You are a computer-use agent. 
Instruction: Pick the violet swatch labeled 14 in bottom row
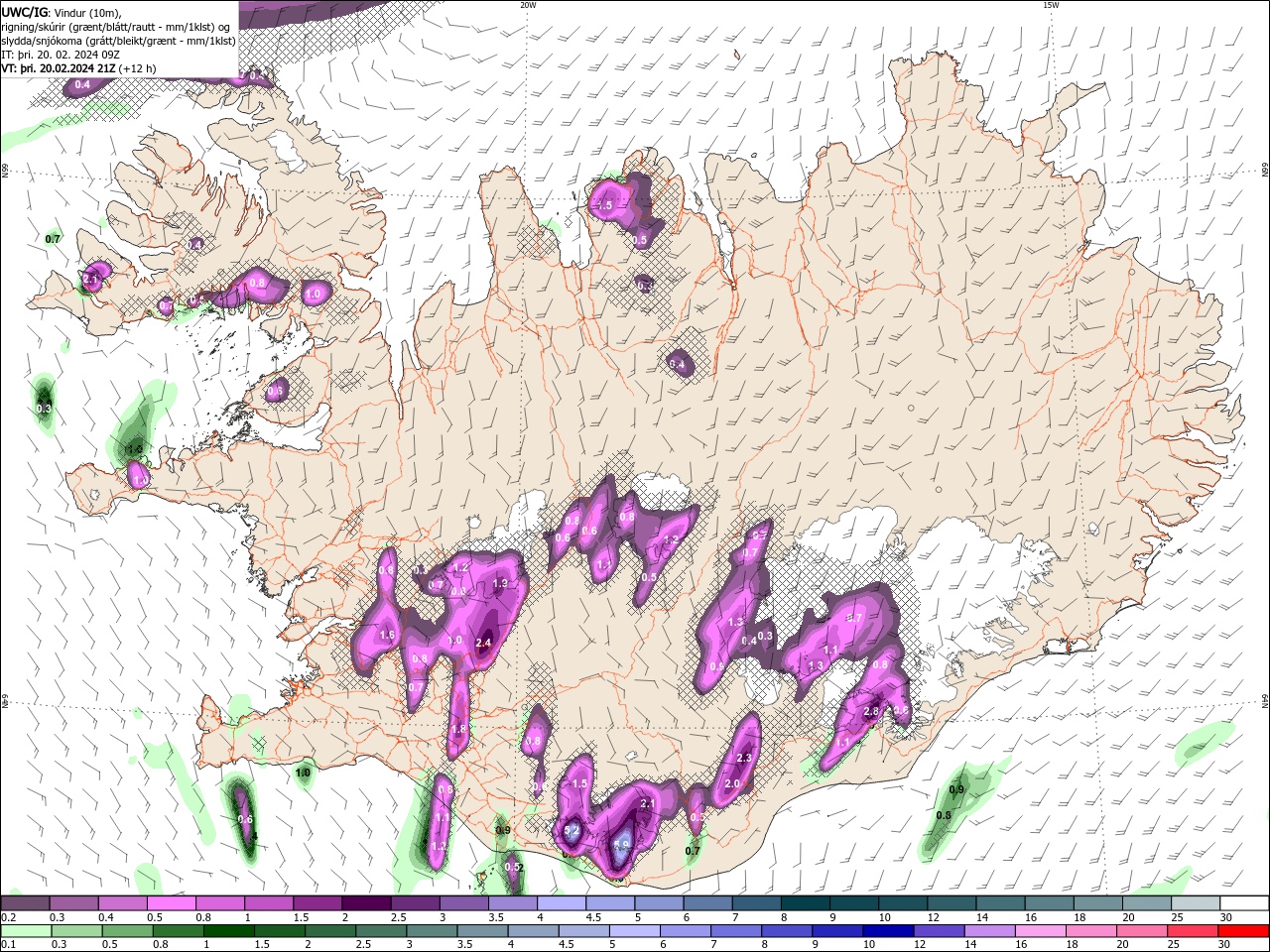pos(988,931)
